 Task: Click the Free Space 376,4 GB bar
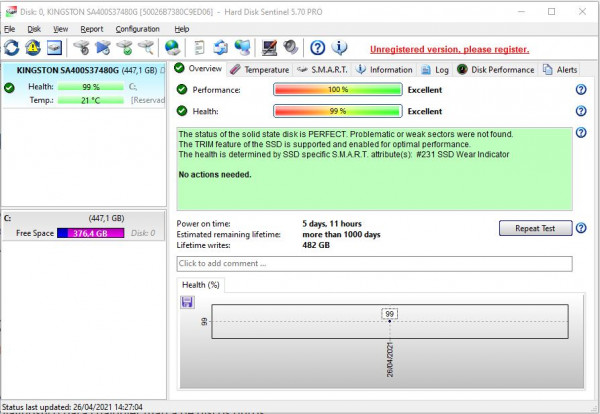[x=91, y=233]
